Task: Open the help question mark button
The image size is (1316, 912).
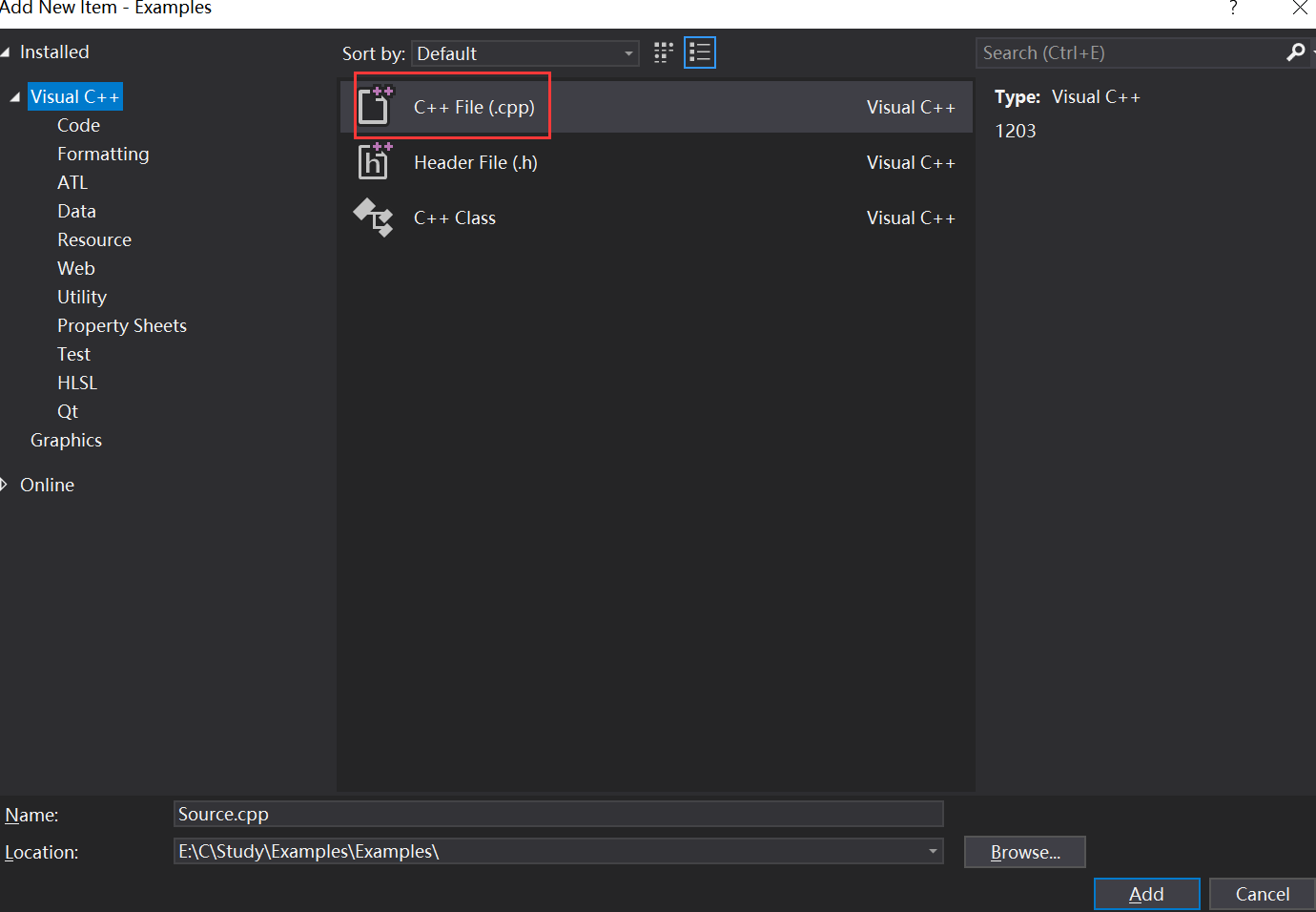Action: pos(1233,9)
